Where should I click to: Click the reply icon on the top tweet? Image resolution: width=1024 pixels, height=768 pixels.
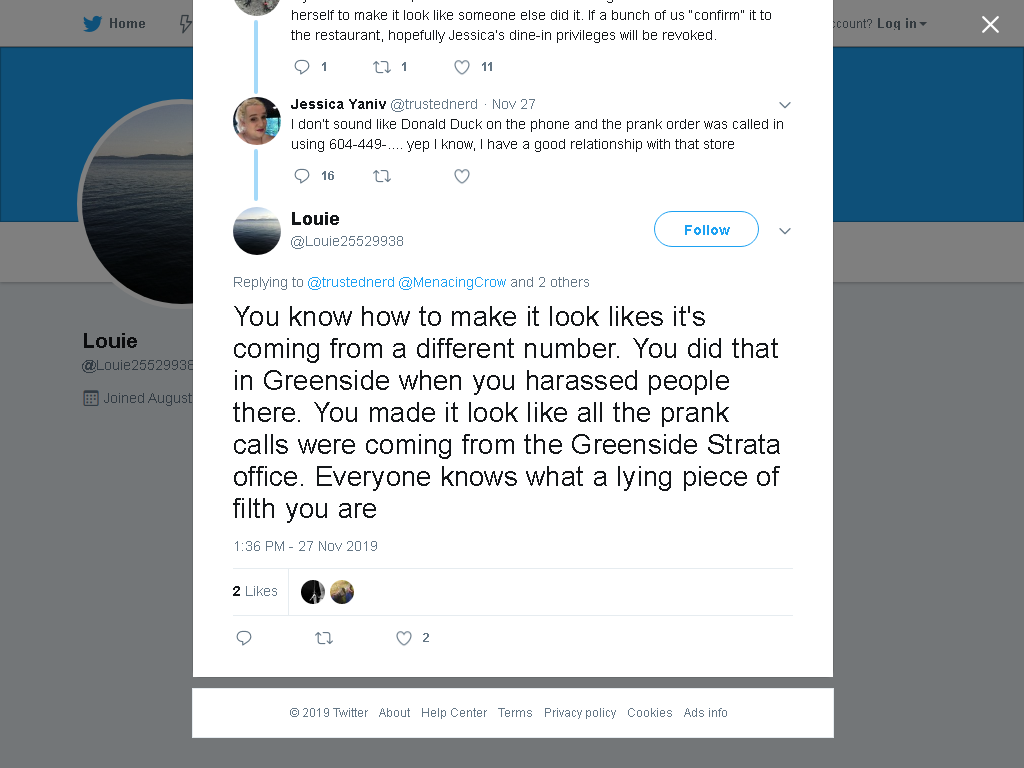coord(302,67)
